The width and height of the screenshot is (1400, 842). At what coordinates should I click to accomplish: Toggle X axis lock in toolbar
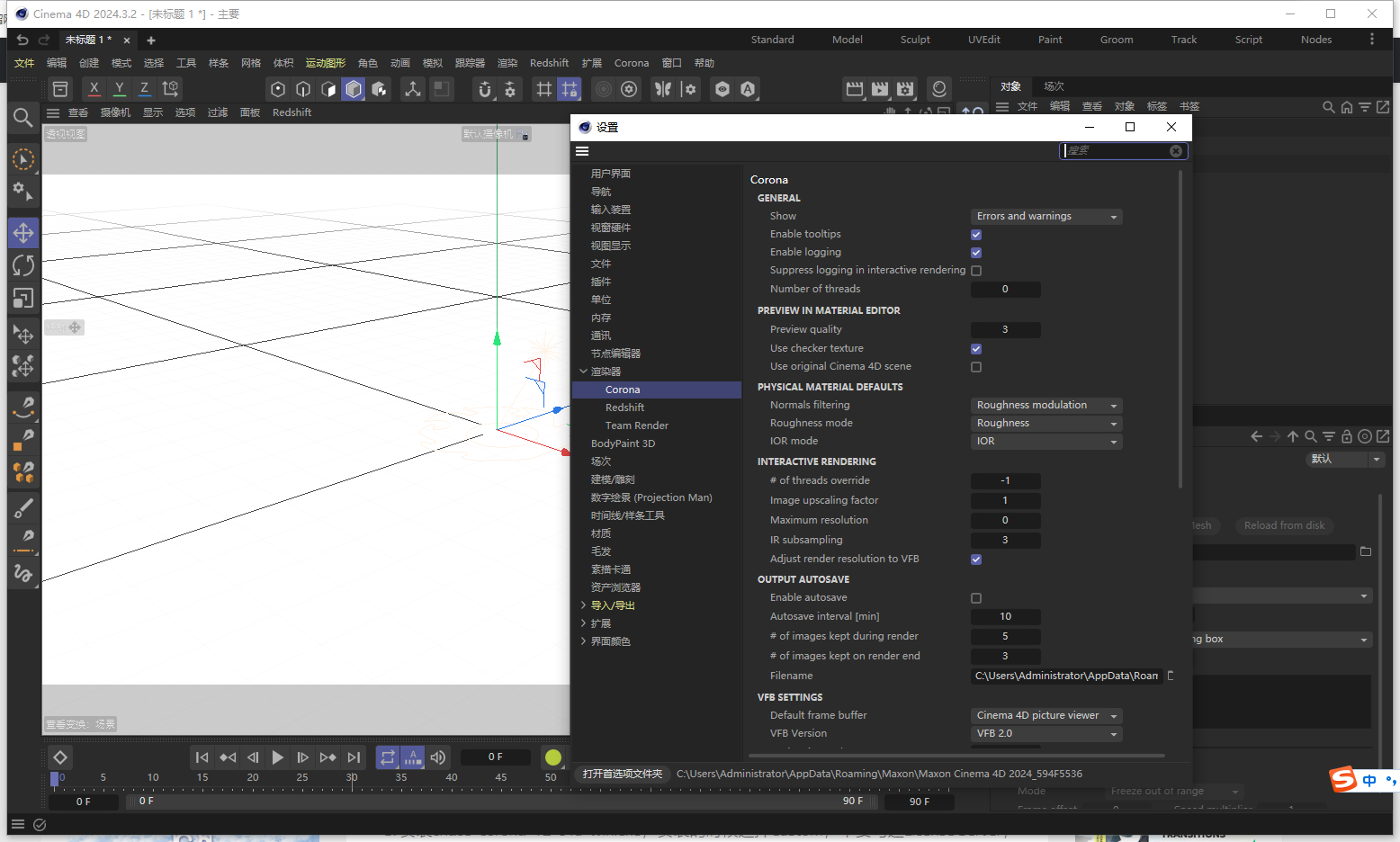pyautogui.click(x=94, y=88)
